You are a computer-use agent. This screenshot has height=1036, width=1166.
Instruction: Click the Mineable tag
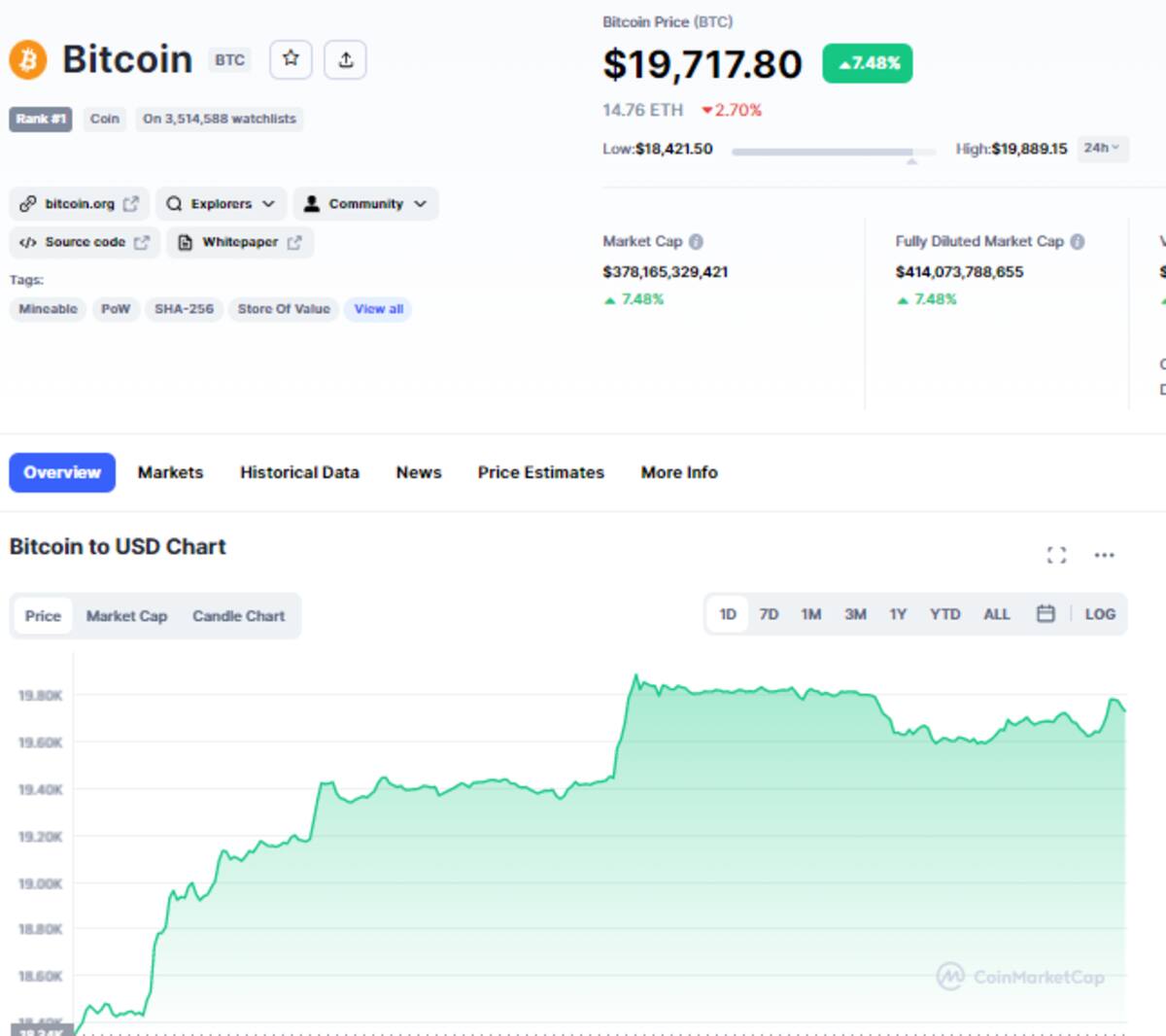pyautogui.click(x=48, y=309)
